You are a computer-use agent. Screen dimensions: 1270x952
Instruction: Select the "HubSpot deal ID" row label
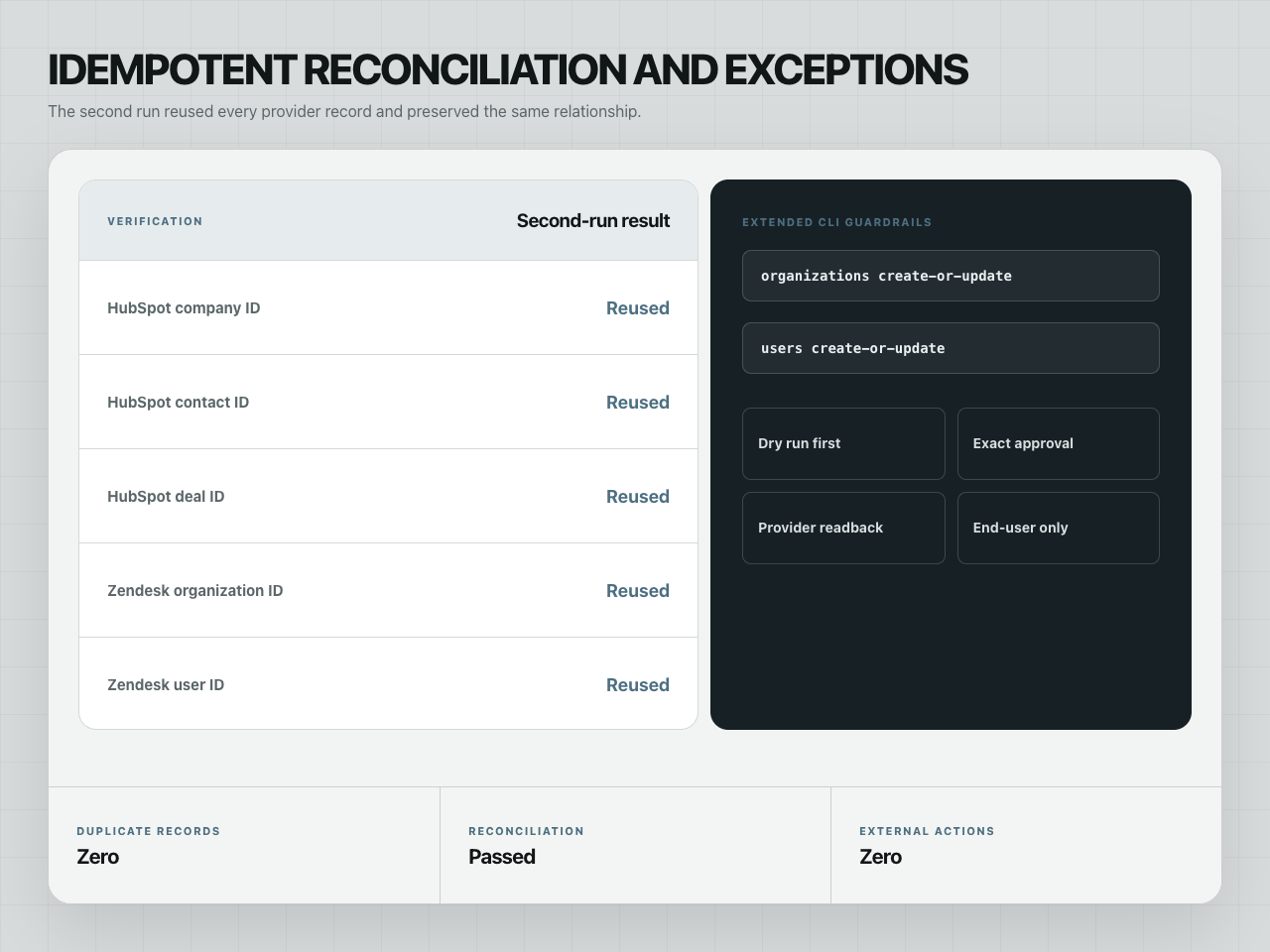[166, 496]
